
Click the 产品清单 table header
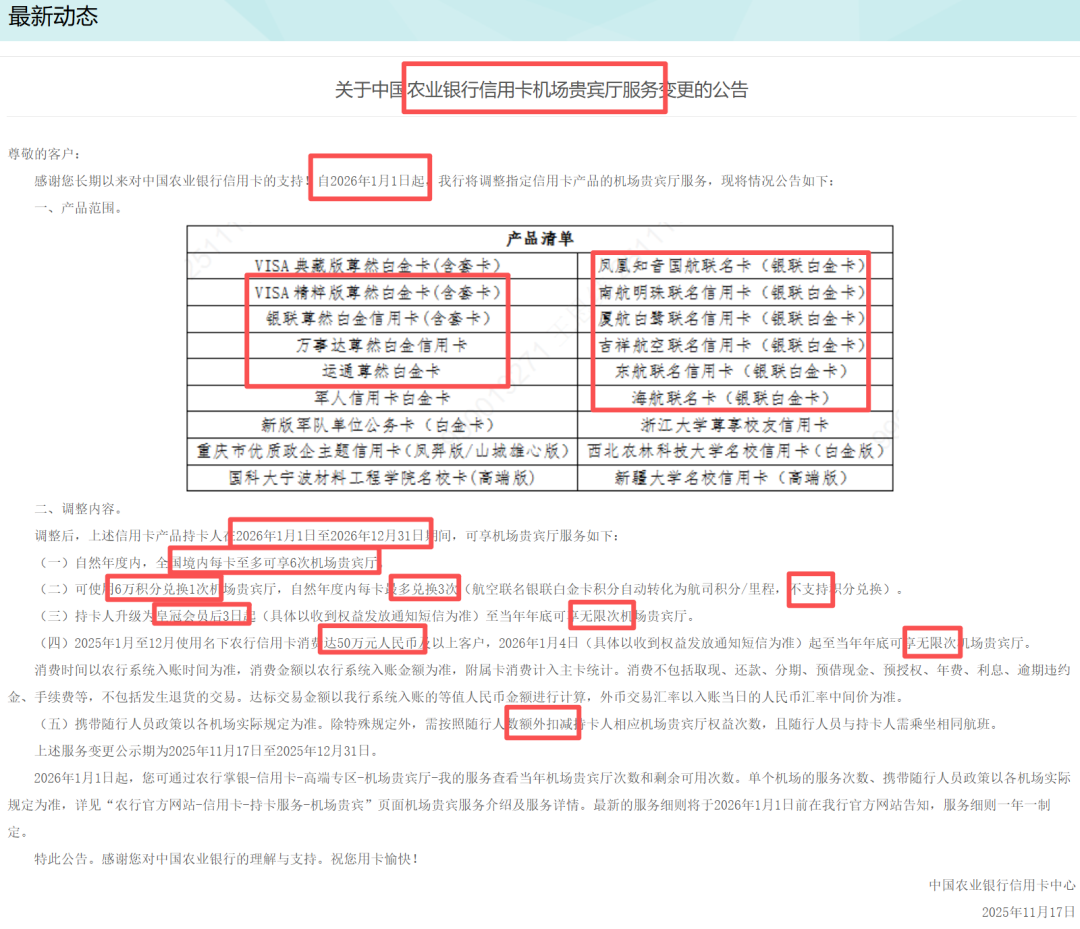point(540,239)
